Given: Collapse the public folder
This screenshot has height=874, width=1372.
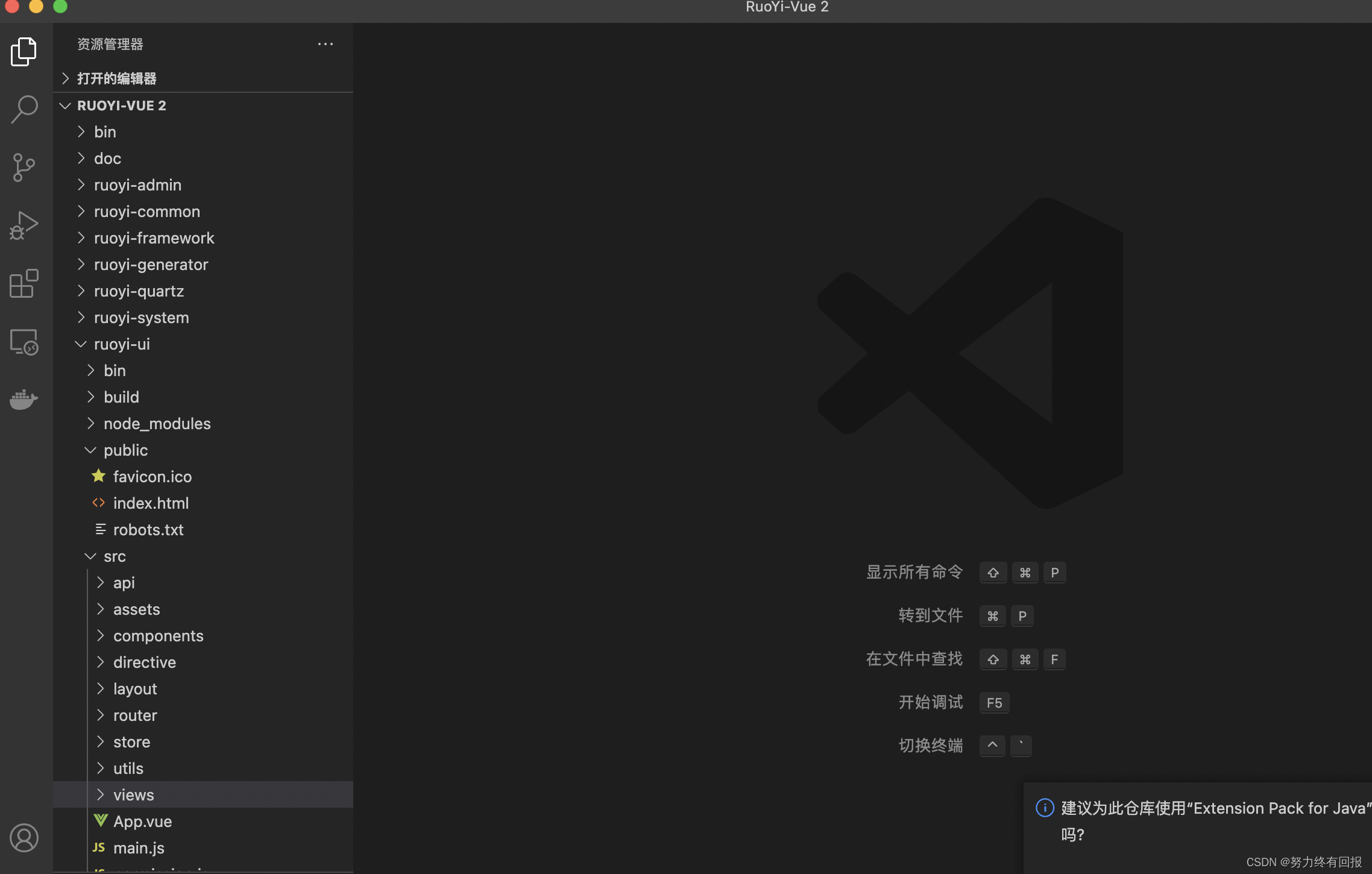Looking at the screenshot, I should [203, 450].
